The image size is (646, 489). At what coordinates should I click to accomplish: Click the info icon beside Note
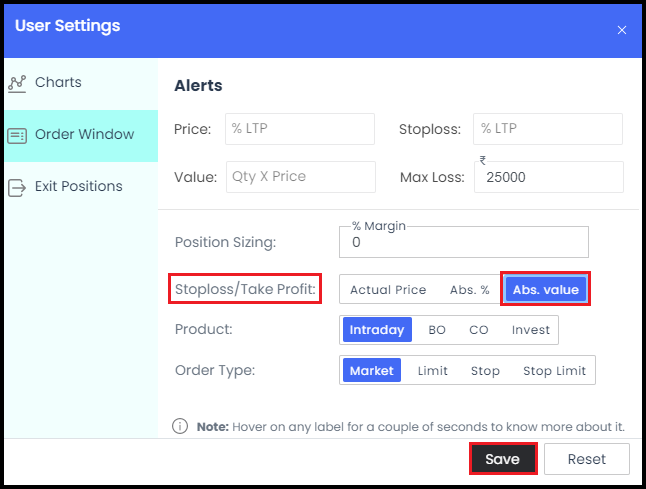[x=180, y=426]
